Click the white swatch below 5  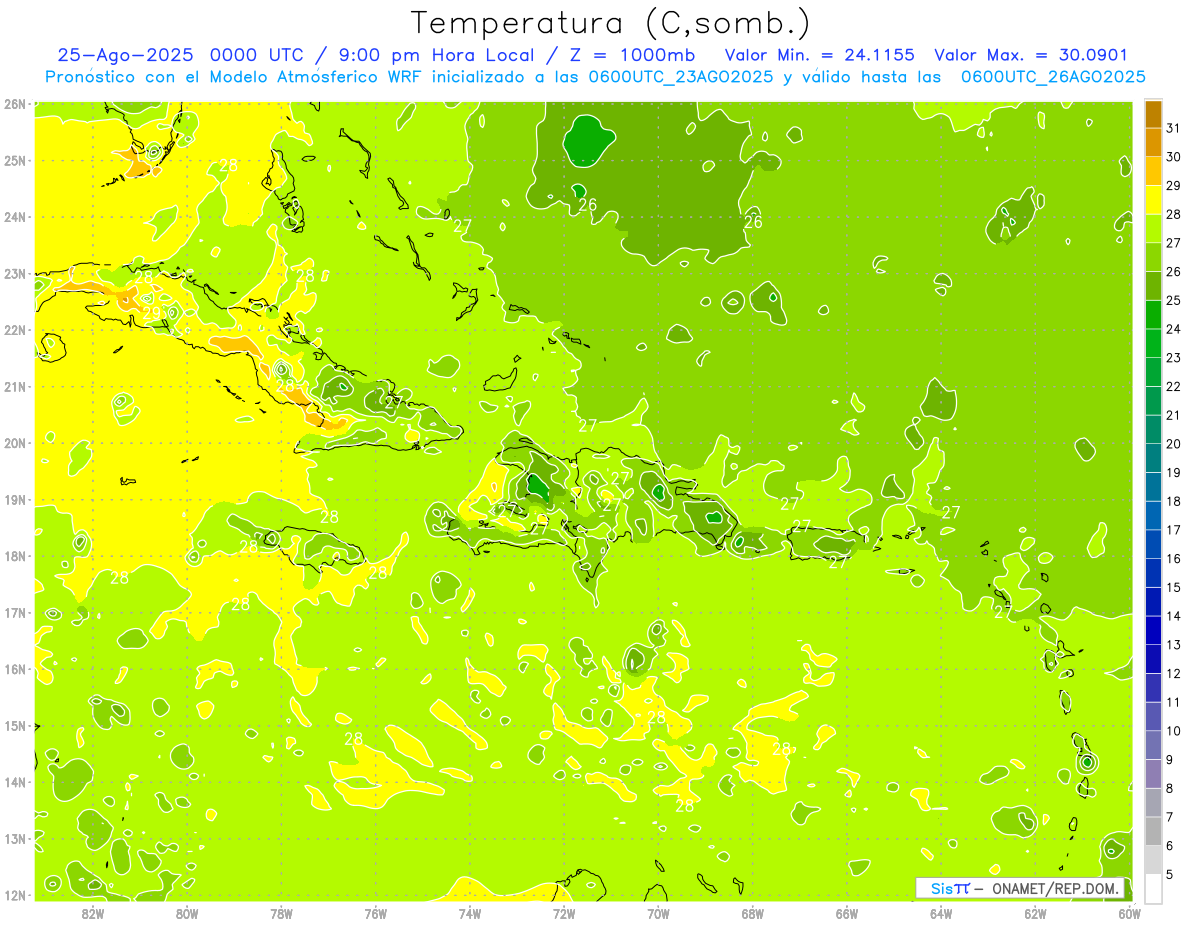click(x=1153, y=887)
